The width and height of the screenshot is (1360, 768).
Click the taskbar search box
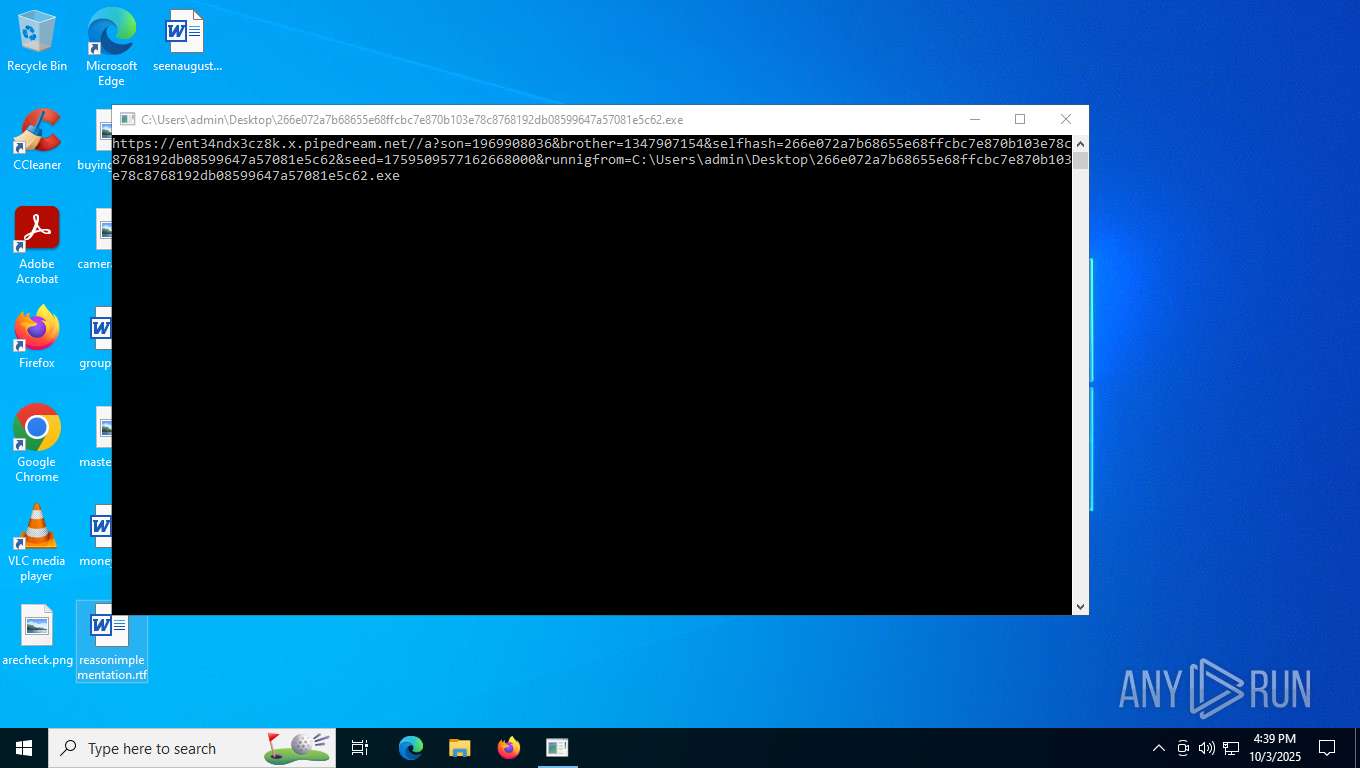192,748
